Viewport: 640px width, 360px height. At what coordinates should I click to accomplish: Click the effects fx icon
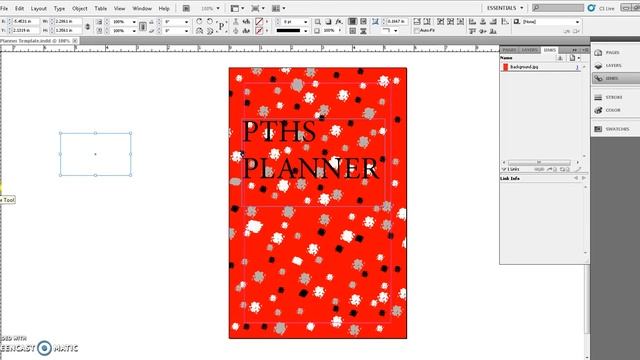[339, 22]
